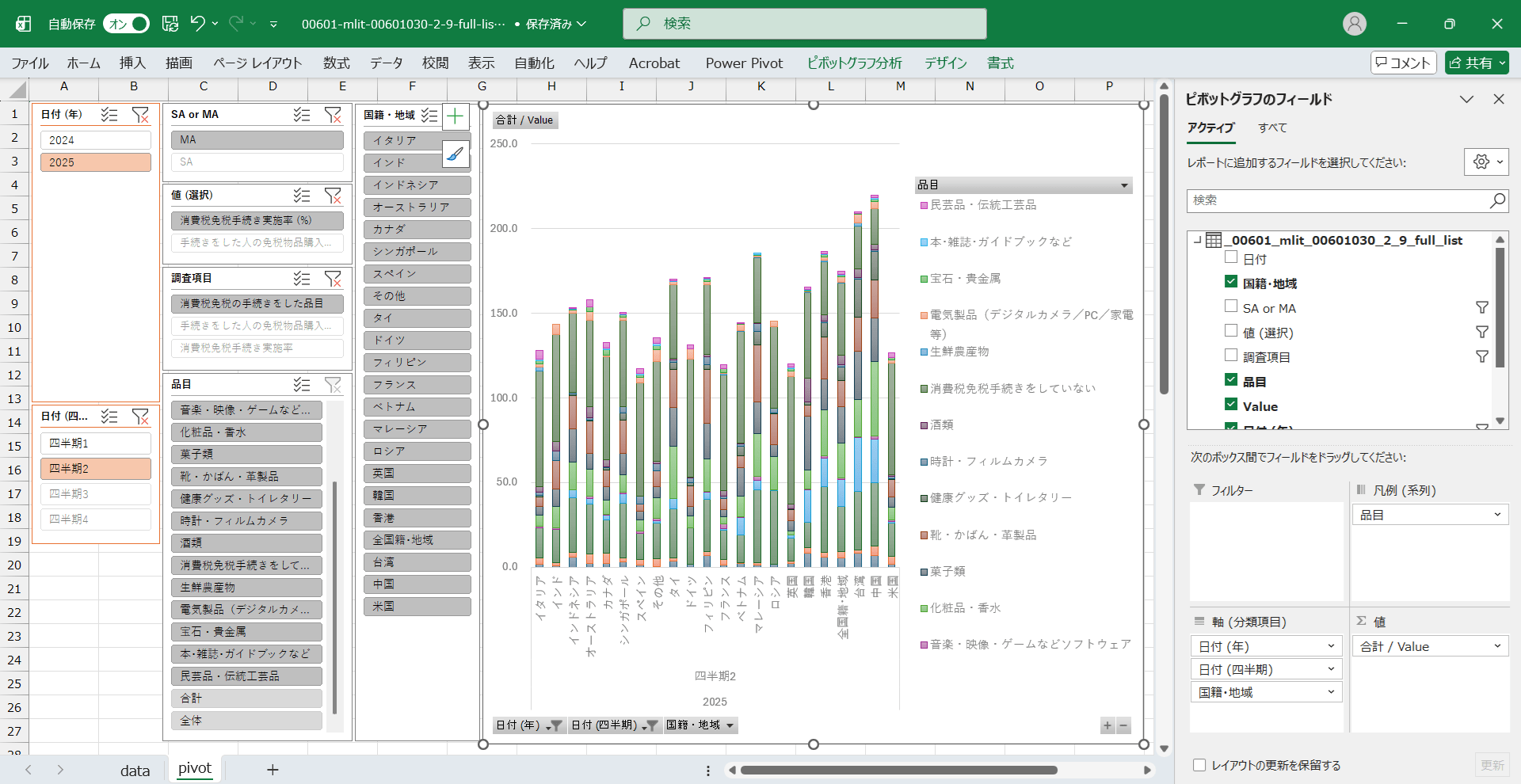Open the 品目 legend filter dropdown
This screenshot has width=1521, height=784.
tap(1123, 185)
